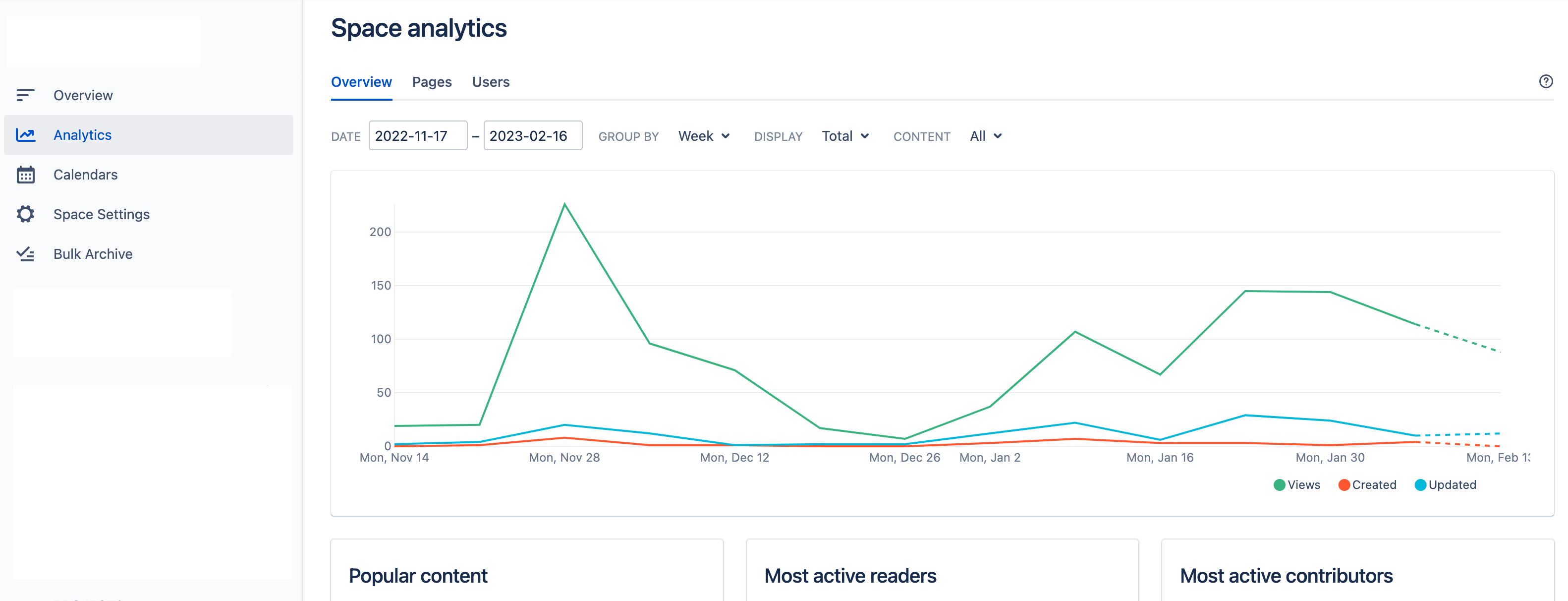This screenshot has width=1568, height=601.
Task: Switch to the Pages tab
Action: pos(432,82)
